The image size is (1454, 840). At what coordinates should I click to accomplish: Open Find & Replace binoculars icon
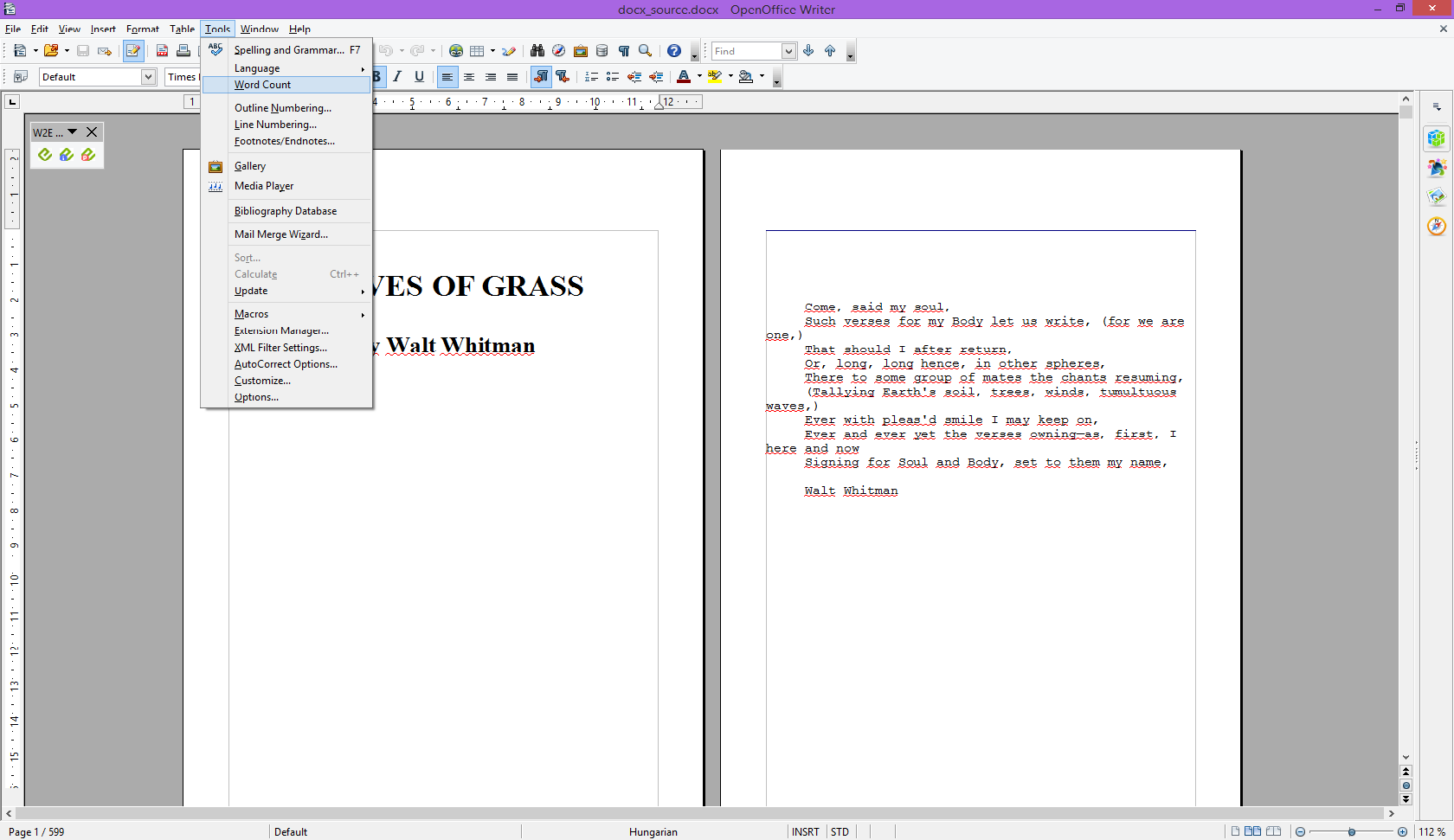(x=537, y=51)
